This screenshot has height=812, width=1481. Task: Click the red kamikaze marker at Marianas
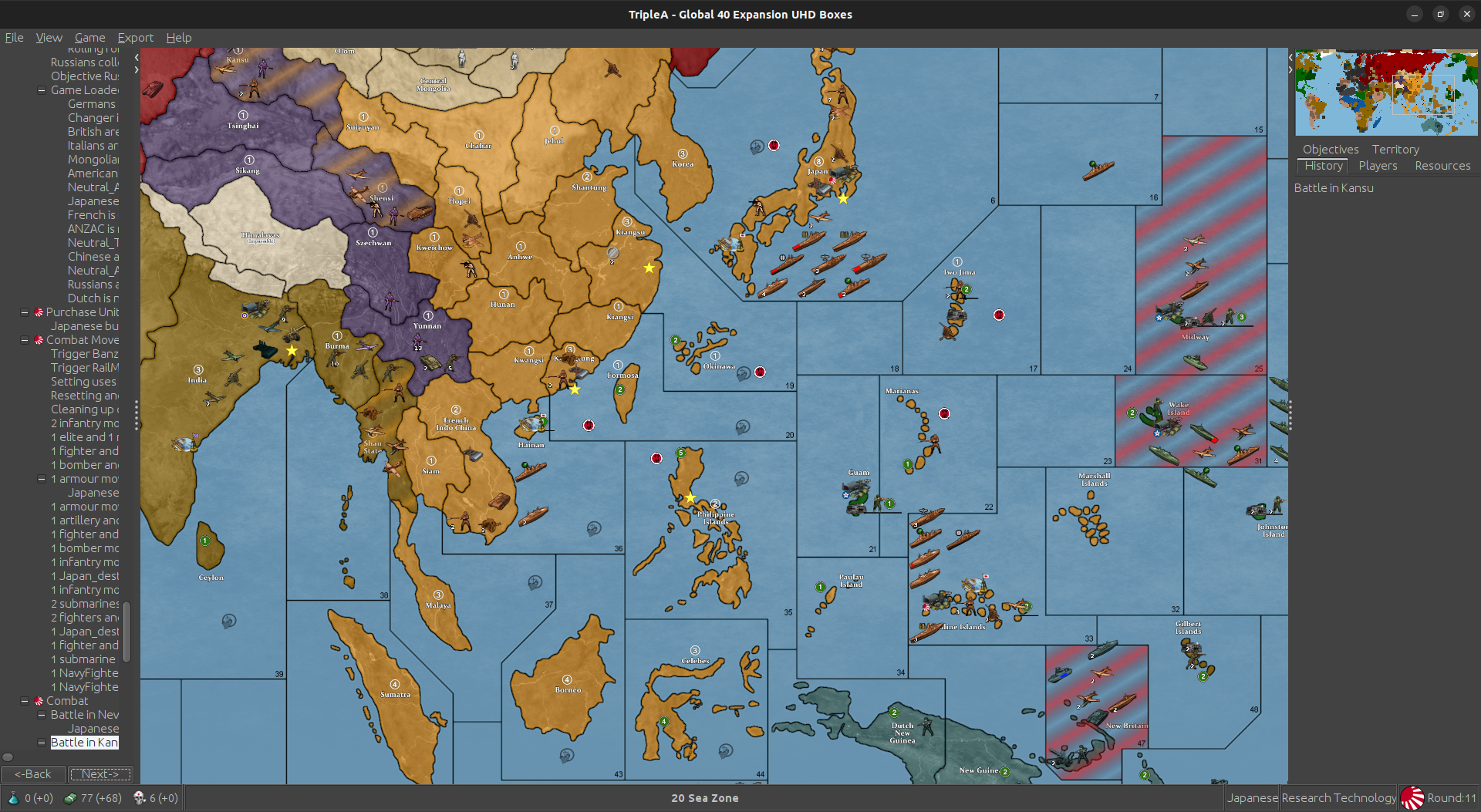tap(944, 413)
